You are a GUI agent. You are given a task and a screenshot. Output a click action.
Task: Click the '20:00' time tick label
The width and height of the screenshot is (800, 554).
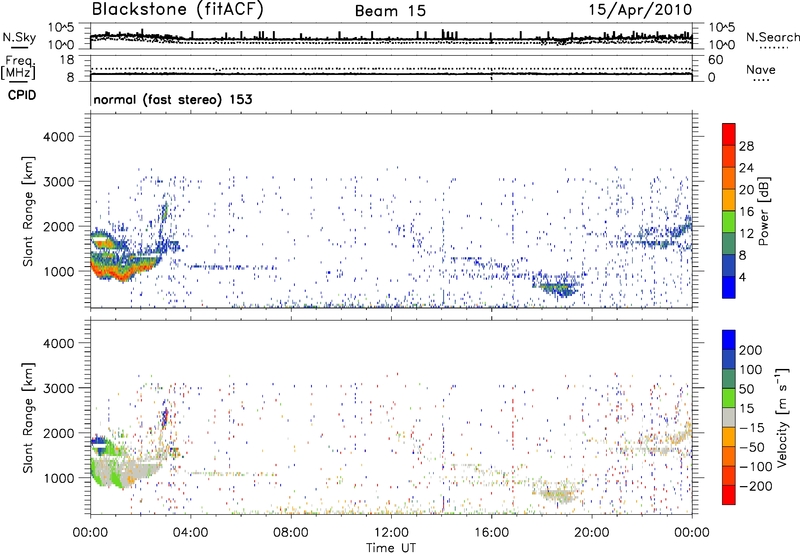[591, 533]
